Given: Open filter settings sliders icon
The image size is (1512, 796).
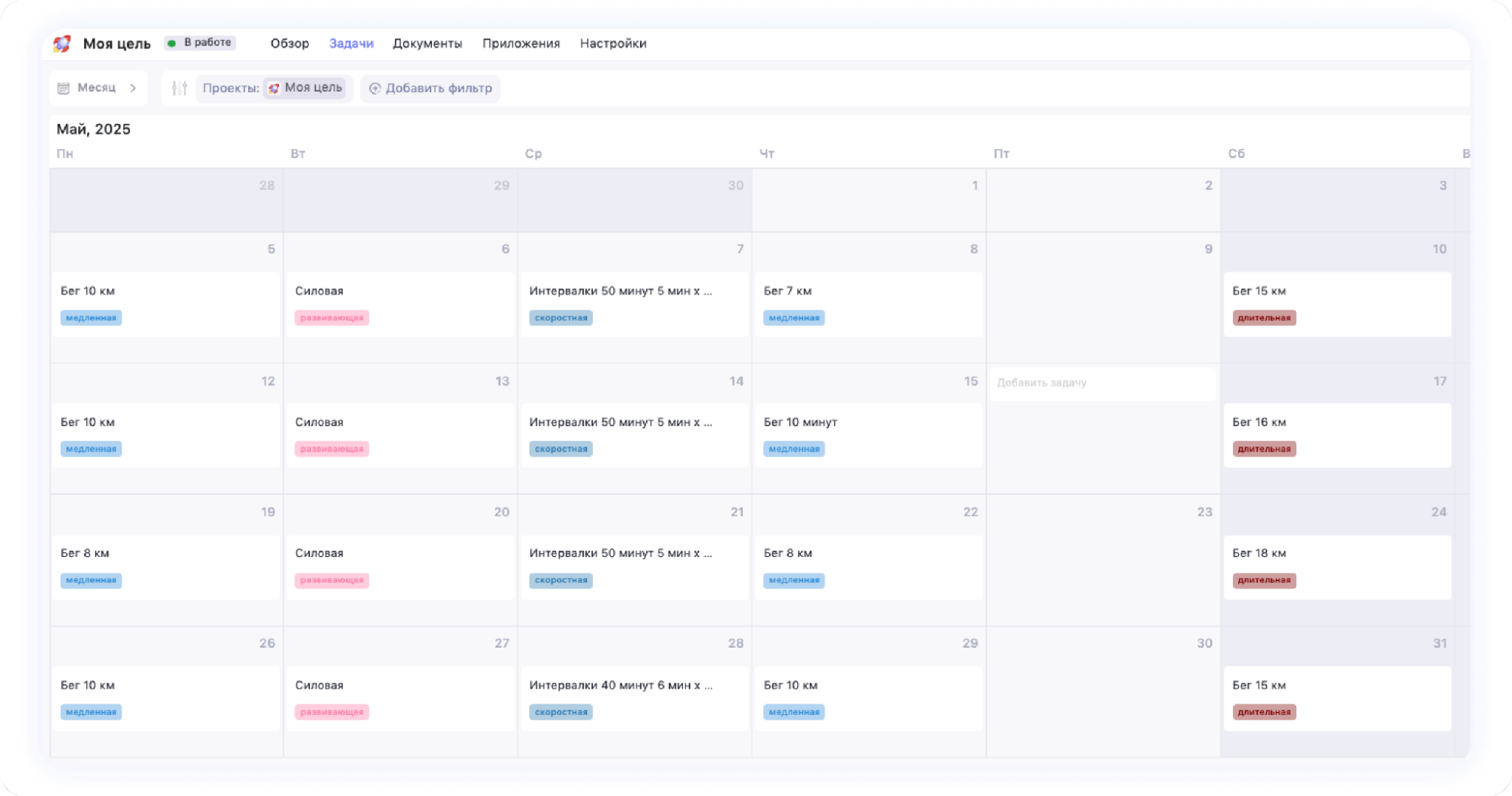Looking at the screenshot, I should click(179, 89).
